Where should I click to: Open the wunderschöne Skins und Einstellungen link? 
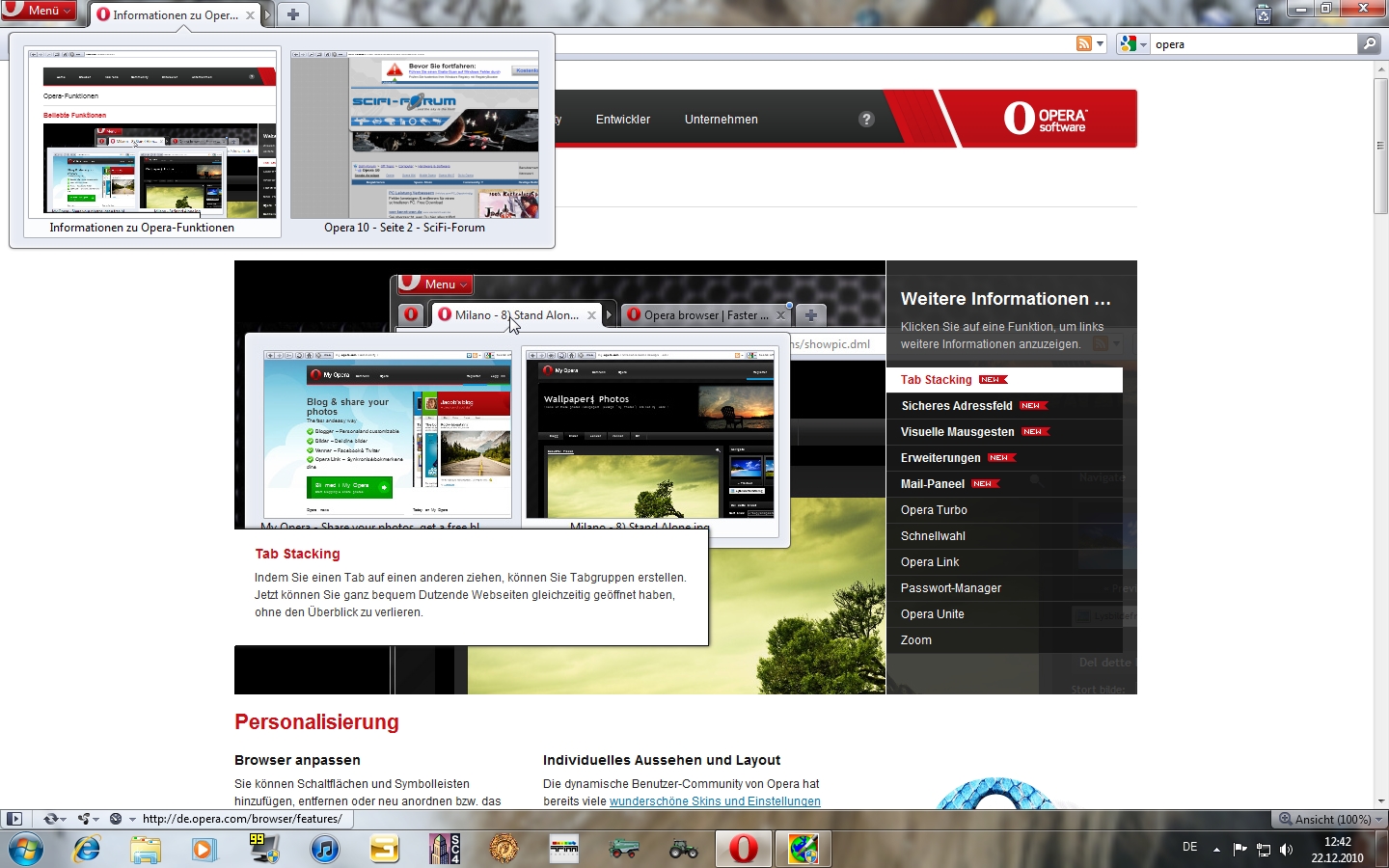click(x=715, y=801)
